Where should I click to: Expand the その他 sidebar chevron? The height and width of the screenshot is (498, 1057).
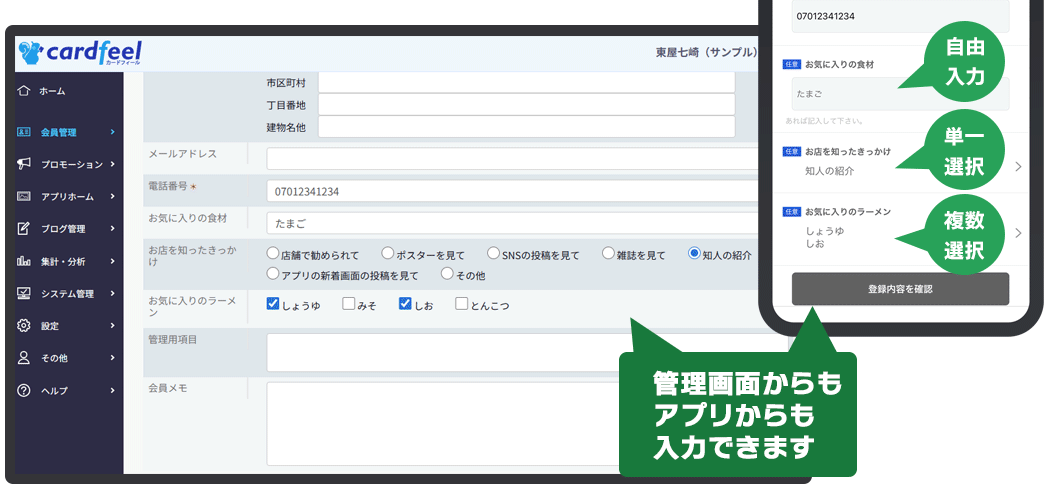pos(113,358)
